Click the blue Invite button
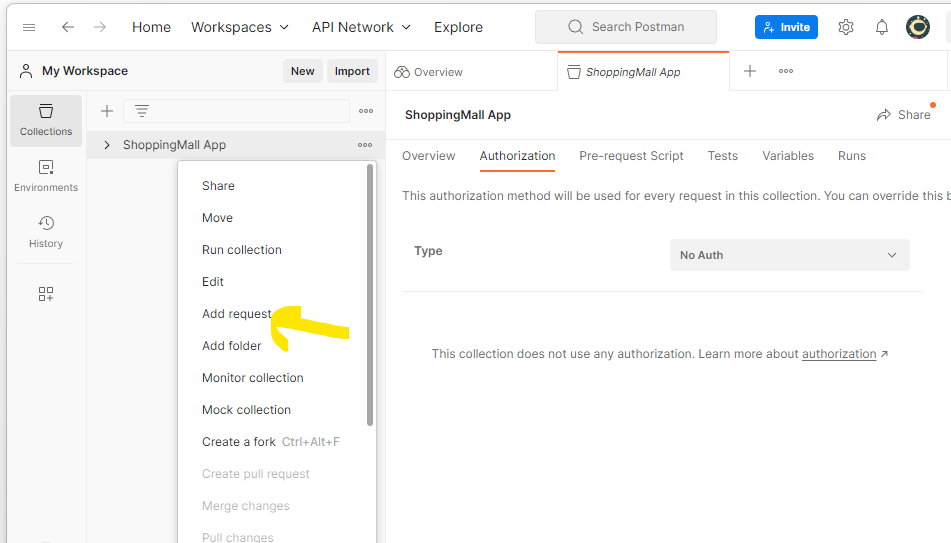Screen dimensions: 951x543 point(786,27)
